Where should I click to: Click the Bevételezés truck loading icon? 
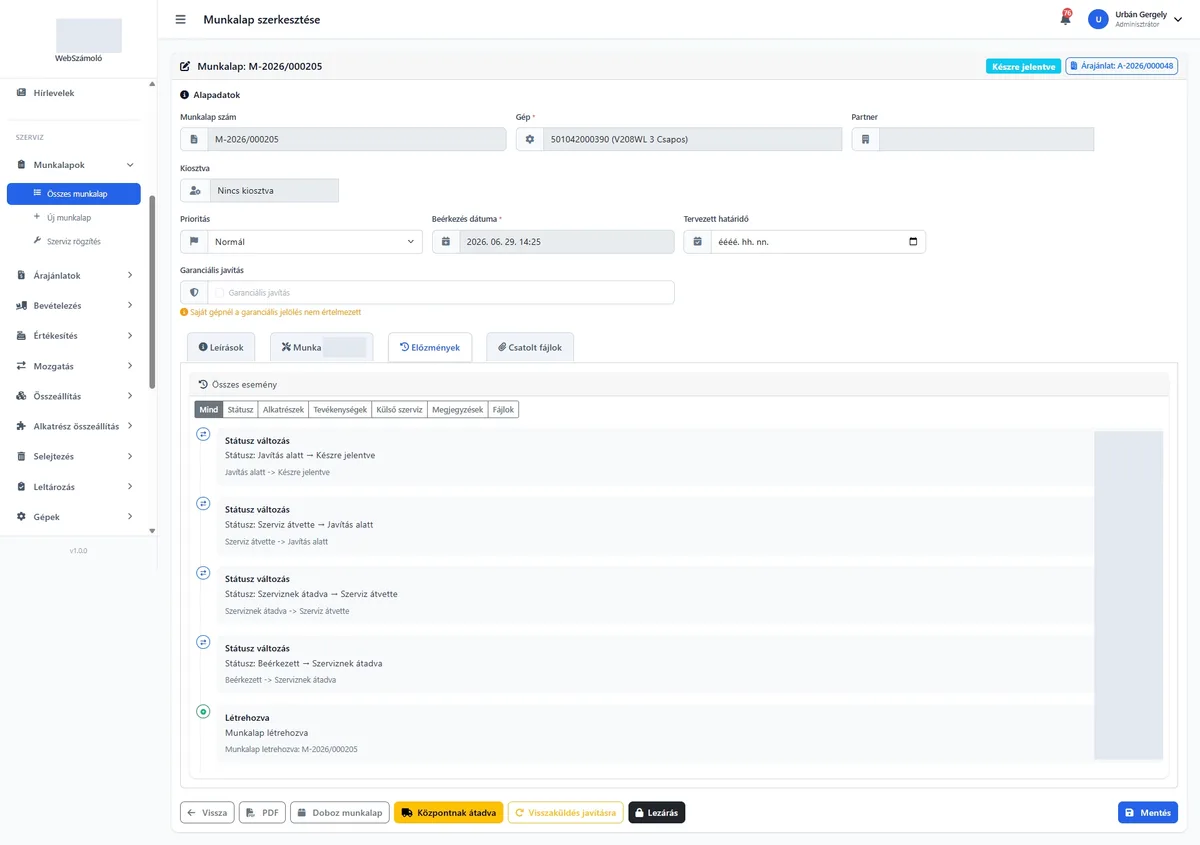[22, 305]
